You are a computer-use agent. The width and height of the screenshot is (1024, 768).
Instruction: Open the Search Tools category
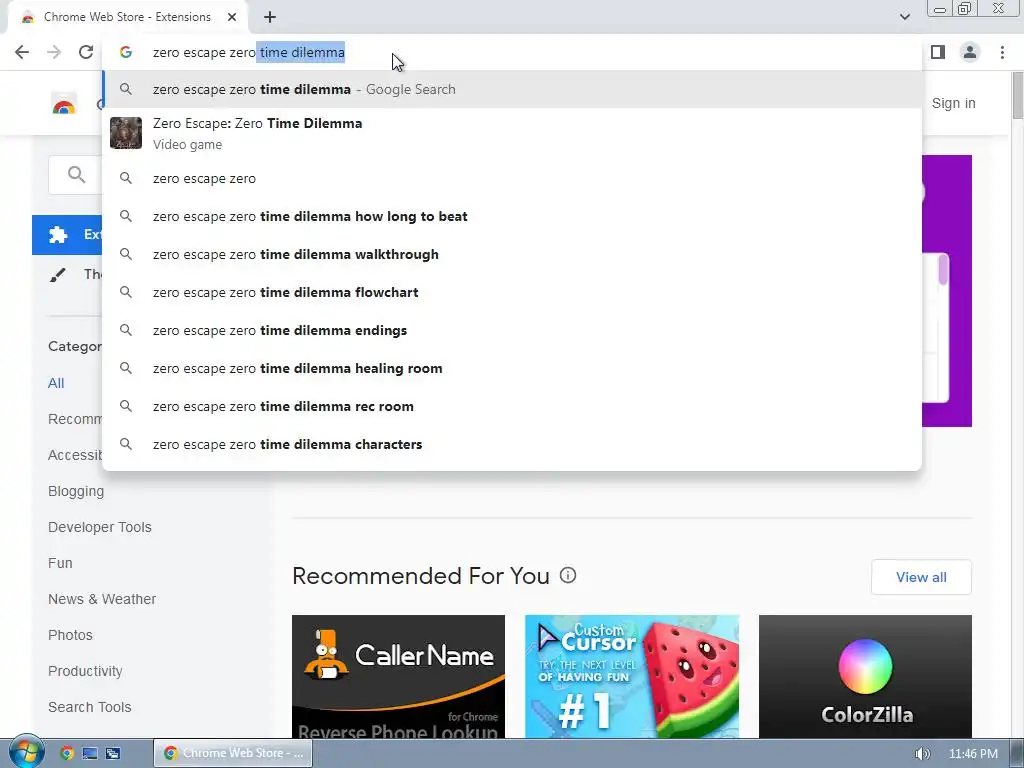[89, 707]
